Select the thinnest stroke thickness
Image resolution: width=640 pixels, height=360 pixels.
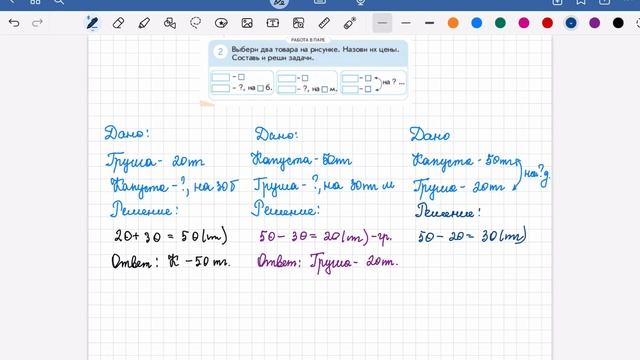[382, 23]
